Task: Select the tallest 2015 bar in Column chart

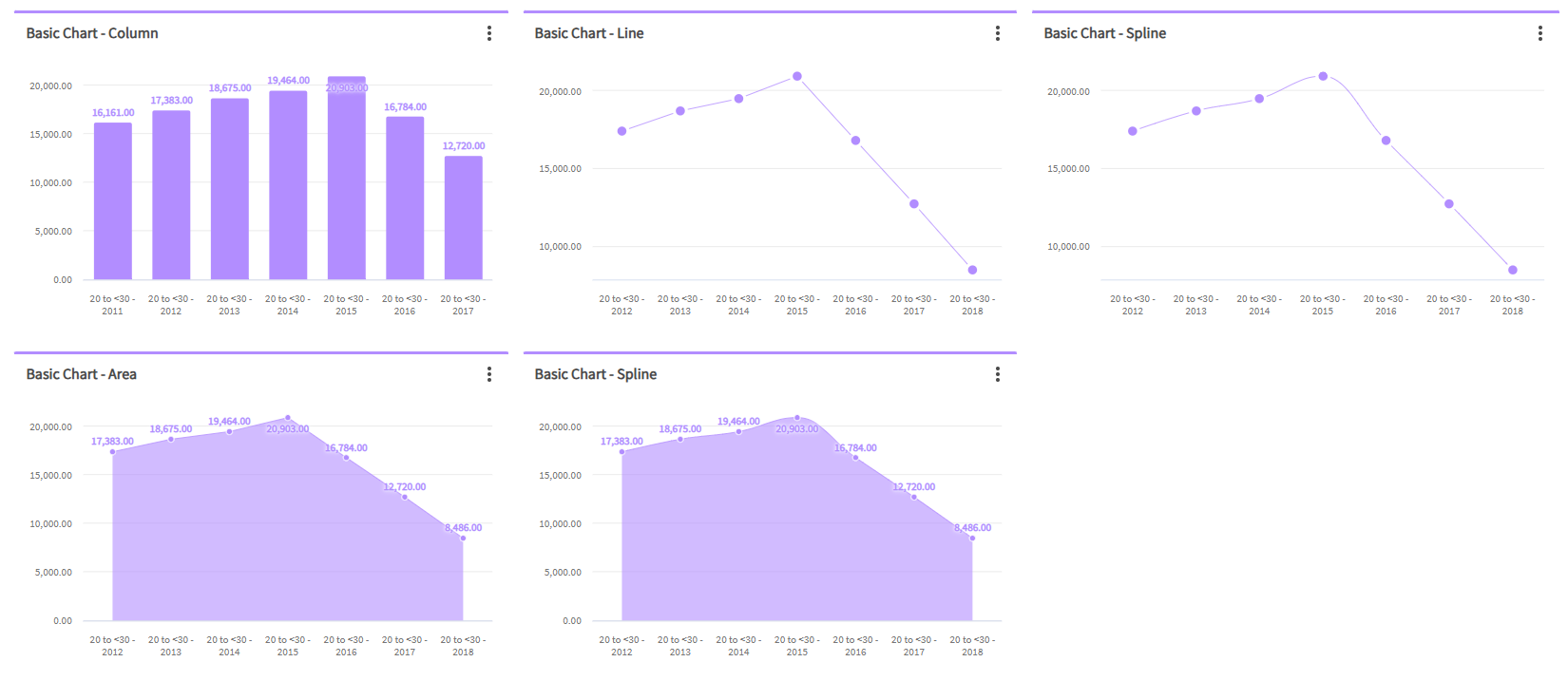Action: click(x=346, y=180)
